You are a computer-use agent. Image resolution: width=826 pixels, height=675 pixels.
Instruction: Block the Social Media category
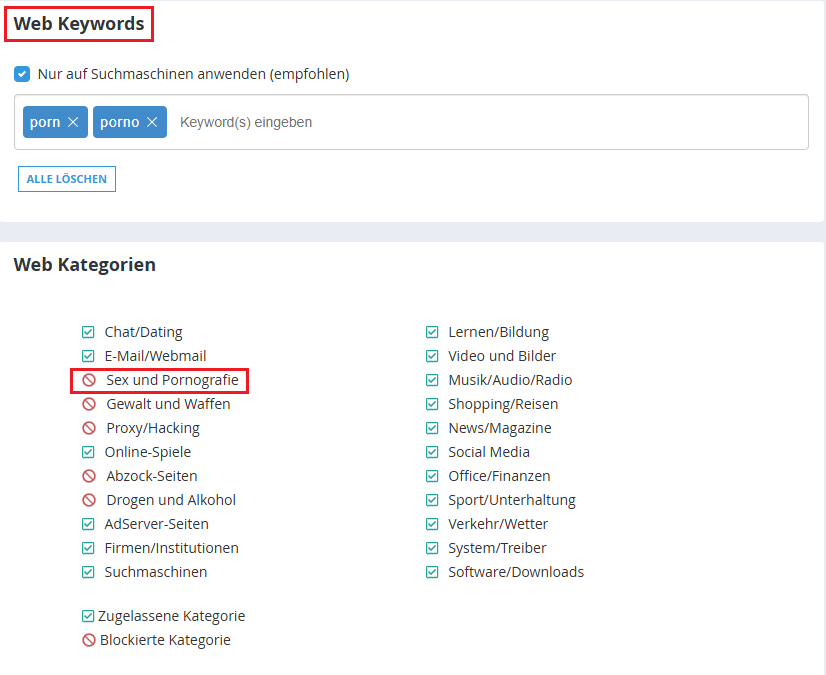click(432, 452)
